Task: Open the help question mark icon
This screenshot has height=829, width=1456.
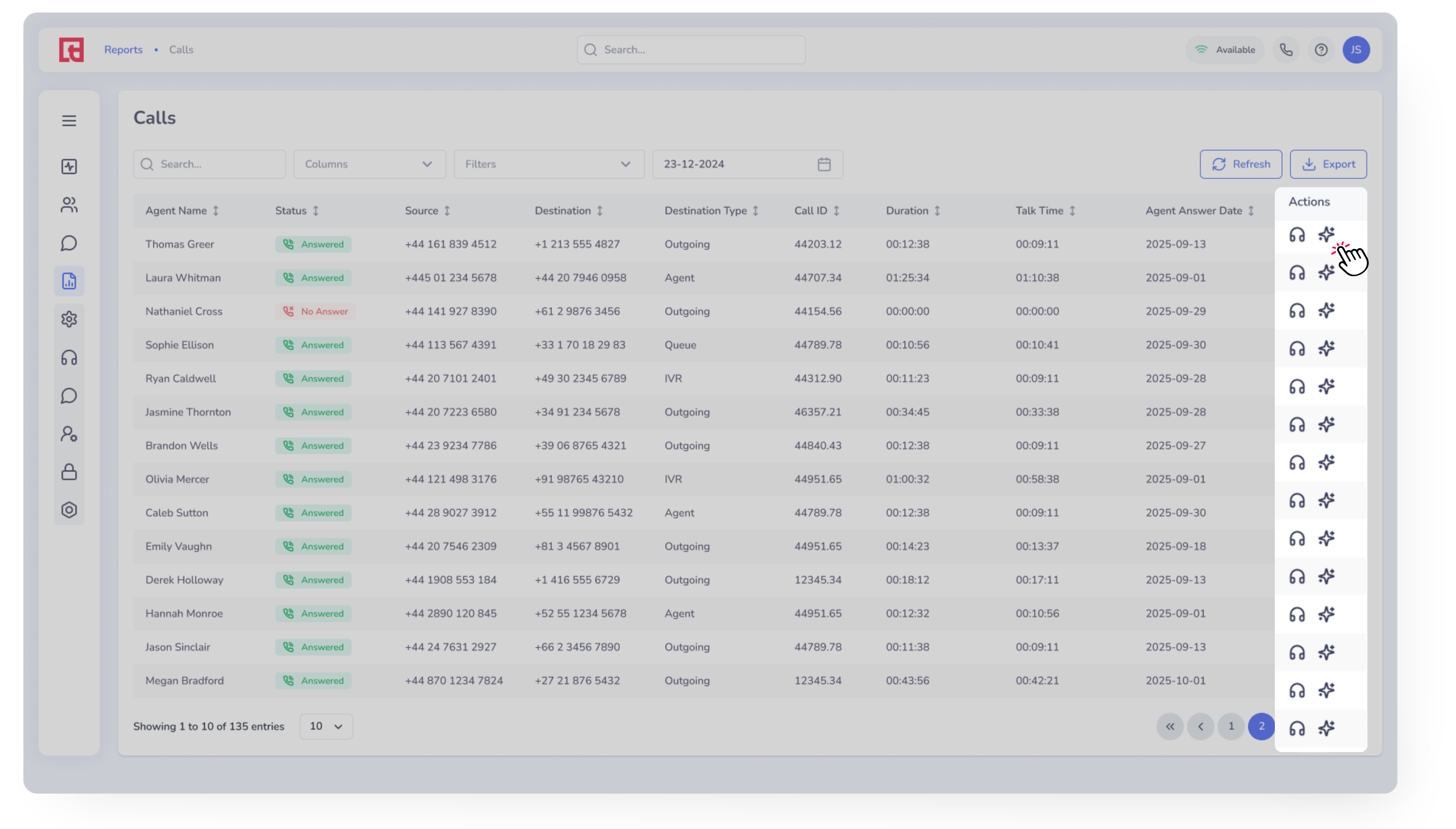Action: pos(1321,50)
